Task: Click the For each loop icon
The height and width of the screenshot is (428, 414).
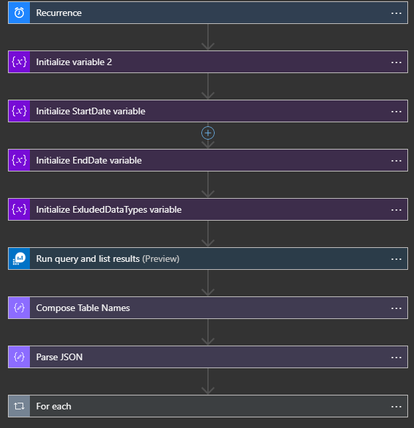Action: click(19, 406)
